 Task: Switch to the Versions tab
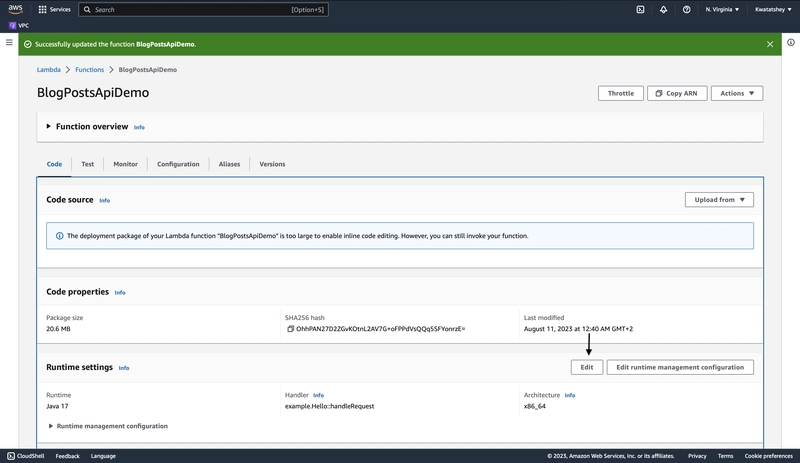[272, 164]
